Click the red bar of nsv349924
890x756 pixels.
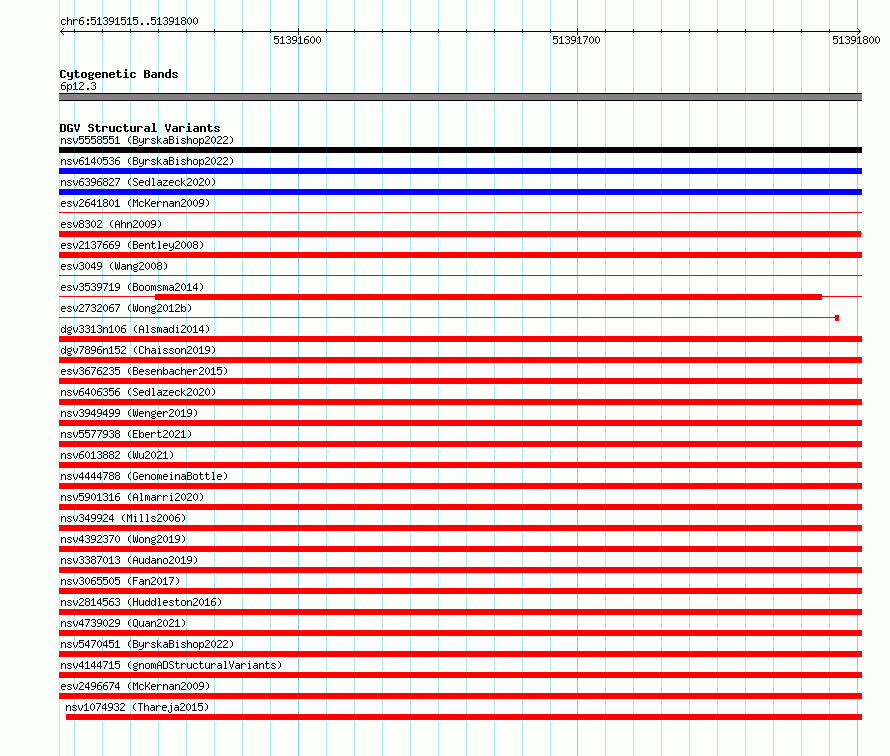460,528
